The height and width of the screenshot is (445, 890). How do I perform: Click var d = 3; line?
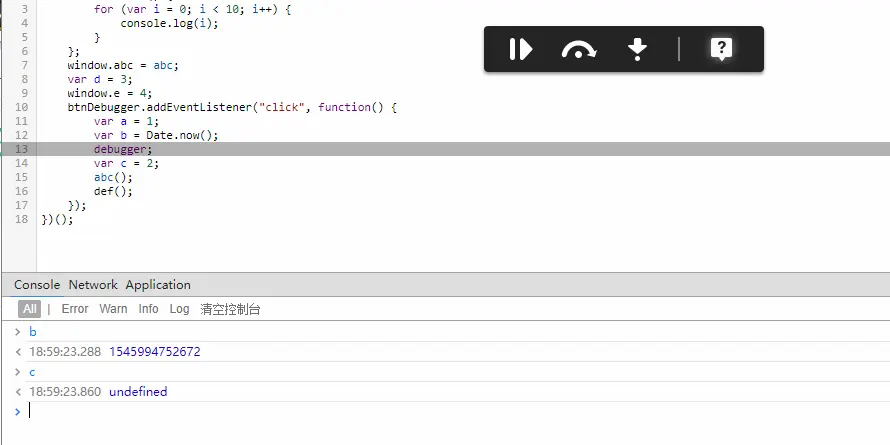click(x=100, y=79)
